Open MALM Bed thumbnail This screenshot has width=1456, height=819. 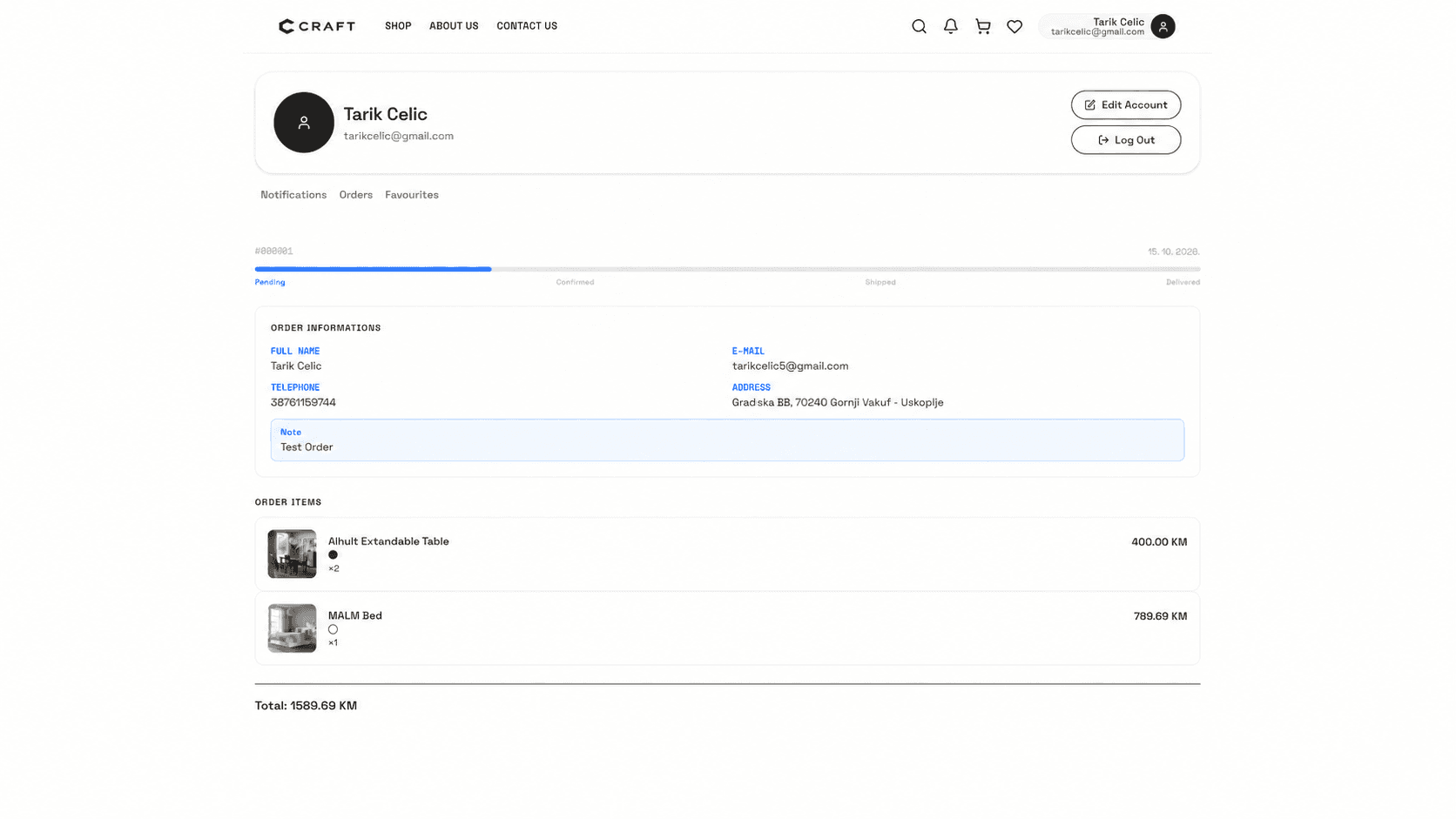coord(292,628)
